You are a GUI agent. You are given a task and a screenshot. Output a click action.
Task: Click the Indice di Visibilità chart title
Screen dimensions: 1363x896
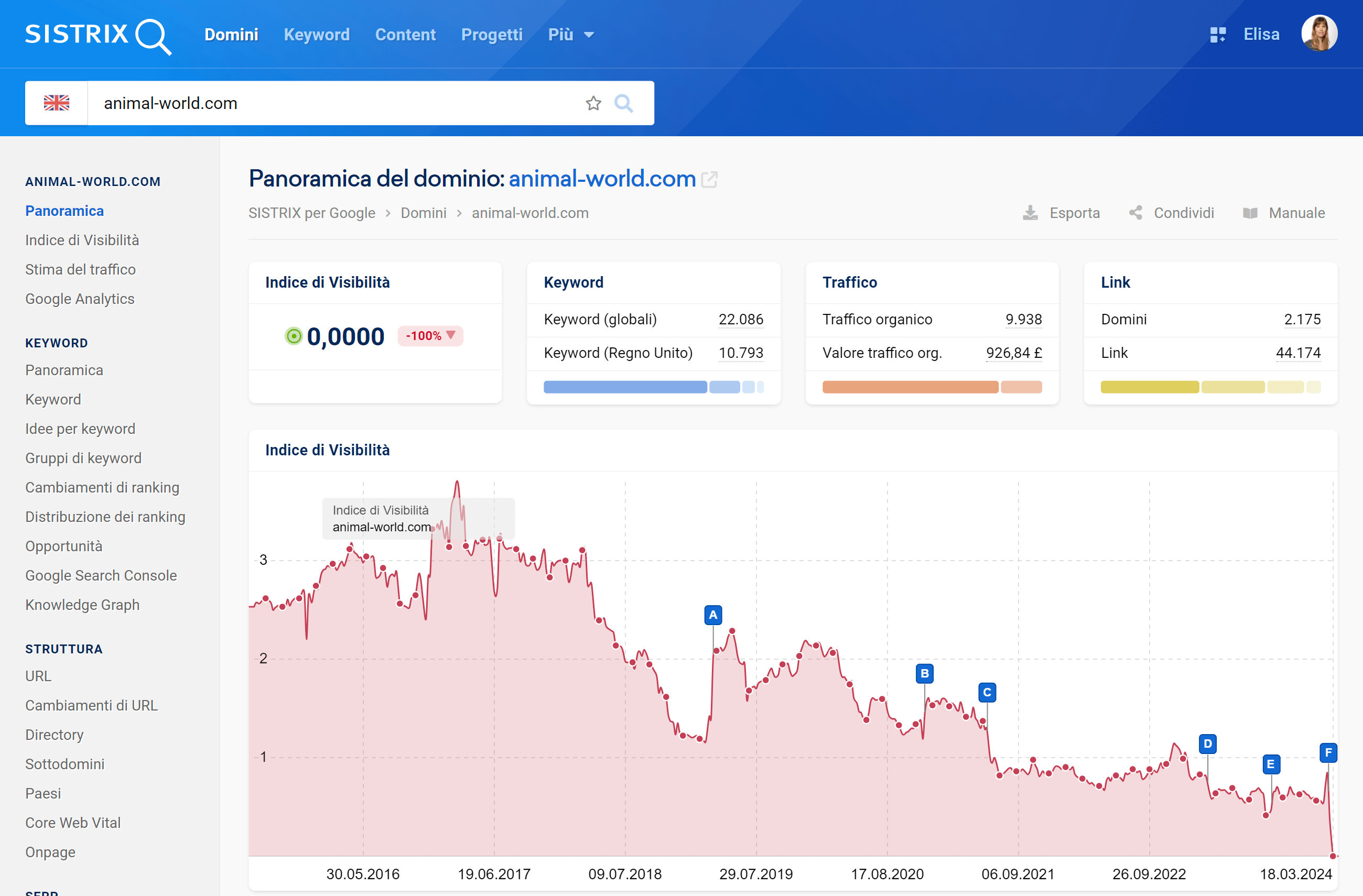[327, 450]
